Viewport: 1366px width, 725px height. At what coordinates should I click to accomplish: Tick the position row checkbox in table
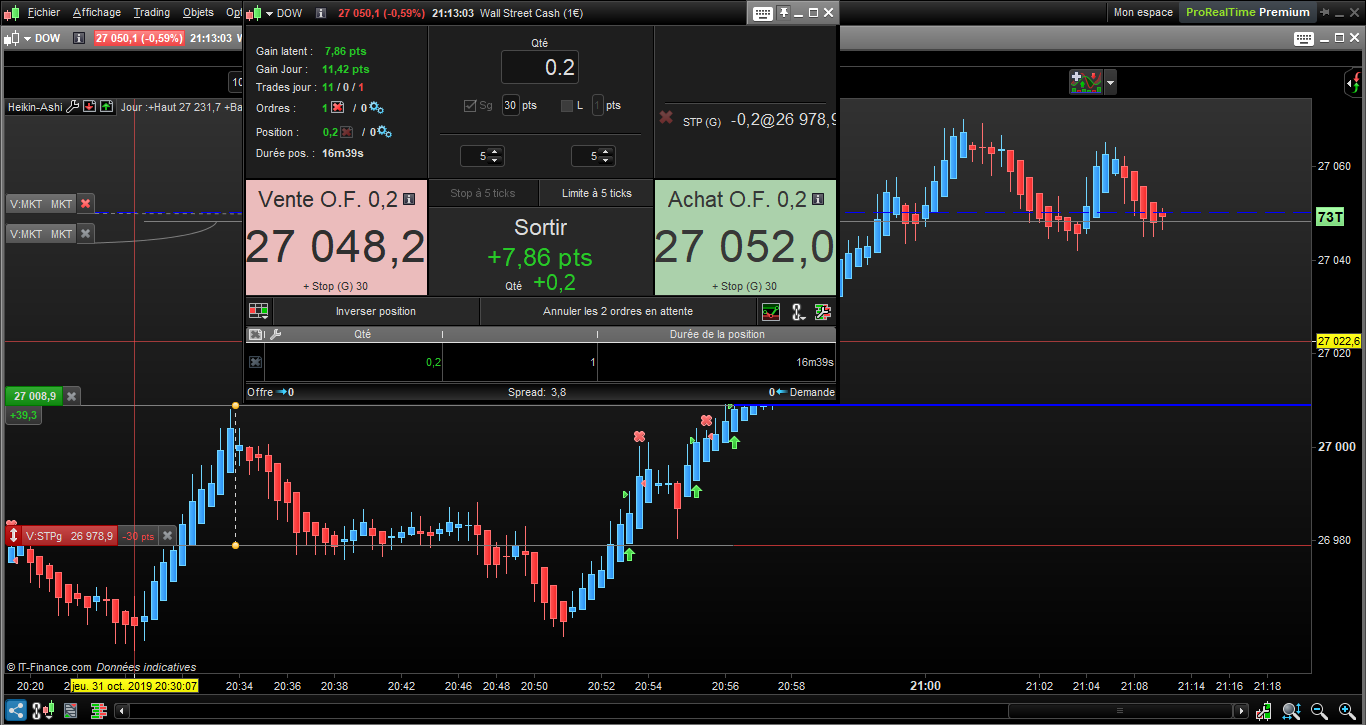(255, 362)
